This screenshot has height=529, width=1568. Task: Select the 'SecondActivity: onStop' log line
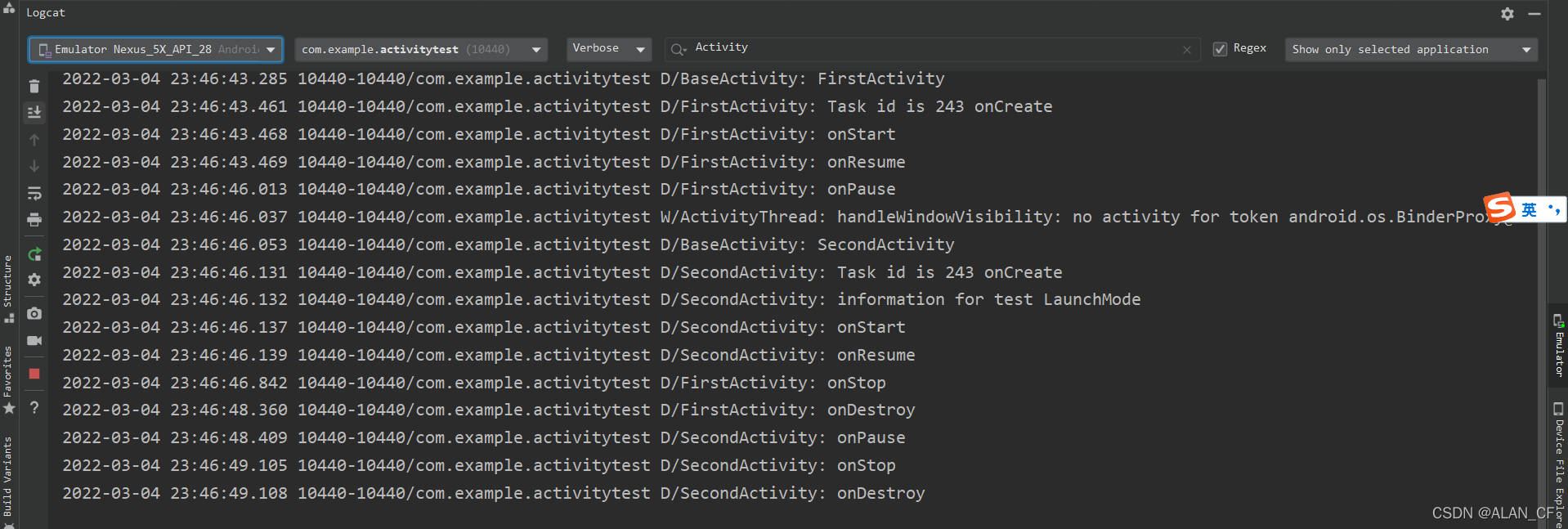[479, 466]
